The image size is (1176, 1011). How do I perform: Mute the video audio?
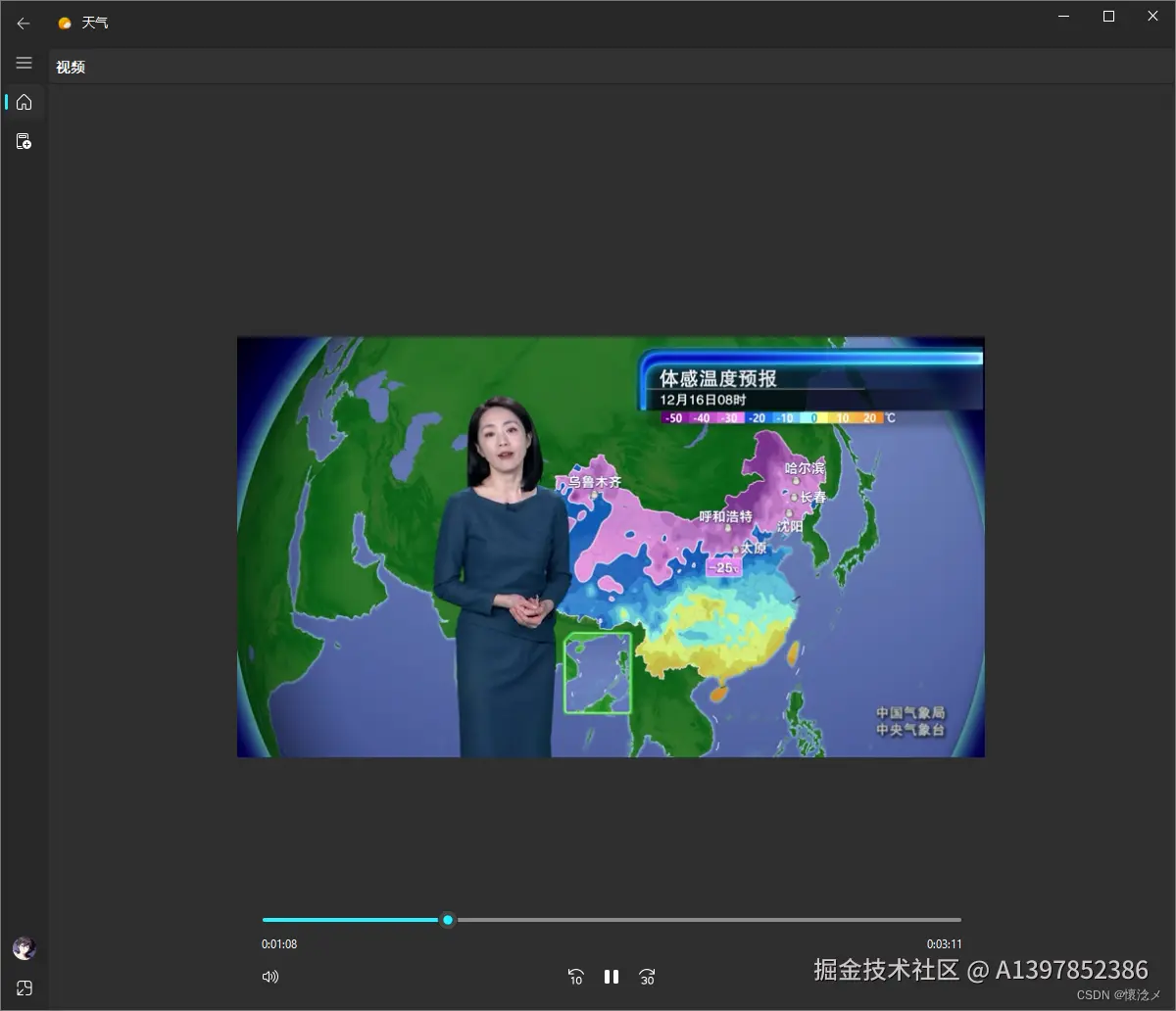[x=270, y=977]
